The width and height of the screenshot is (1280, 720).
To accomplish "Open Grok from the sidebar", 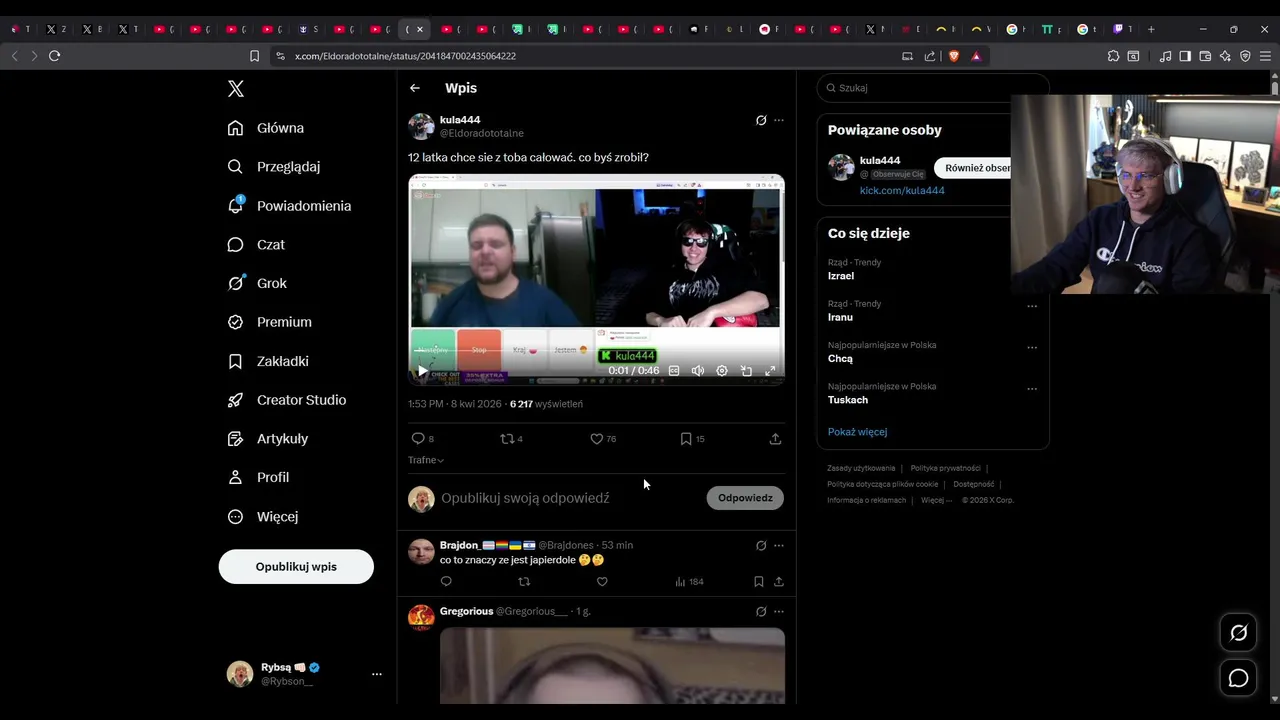I will 257,284.
